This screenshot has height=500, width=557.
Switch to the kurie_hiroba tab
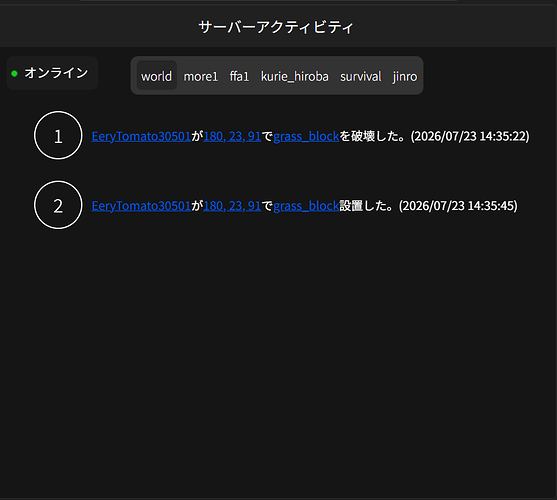click(295, 76)
